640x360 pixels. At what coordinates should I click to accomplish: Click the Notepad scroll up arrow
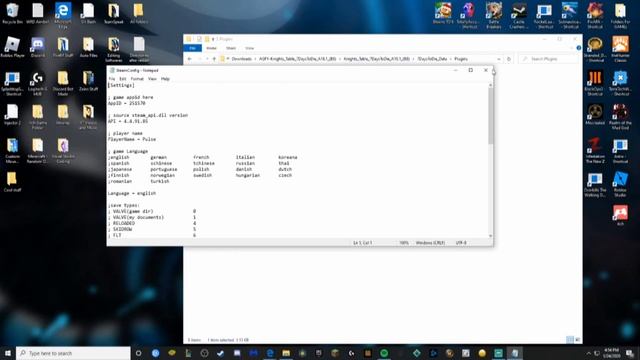[490, 85]
